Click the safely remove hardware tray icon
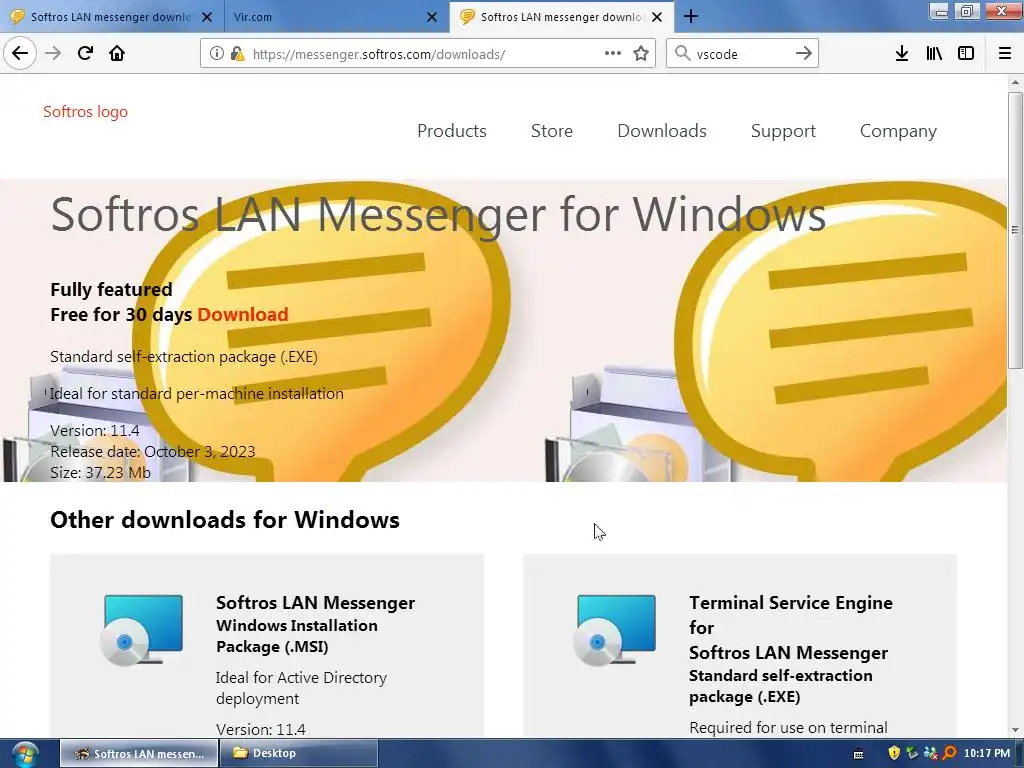This screenshot has width=1024, height=768. coord(912,753)
